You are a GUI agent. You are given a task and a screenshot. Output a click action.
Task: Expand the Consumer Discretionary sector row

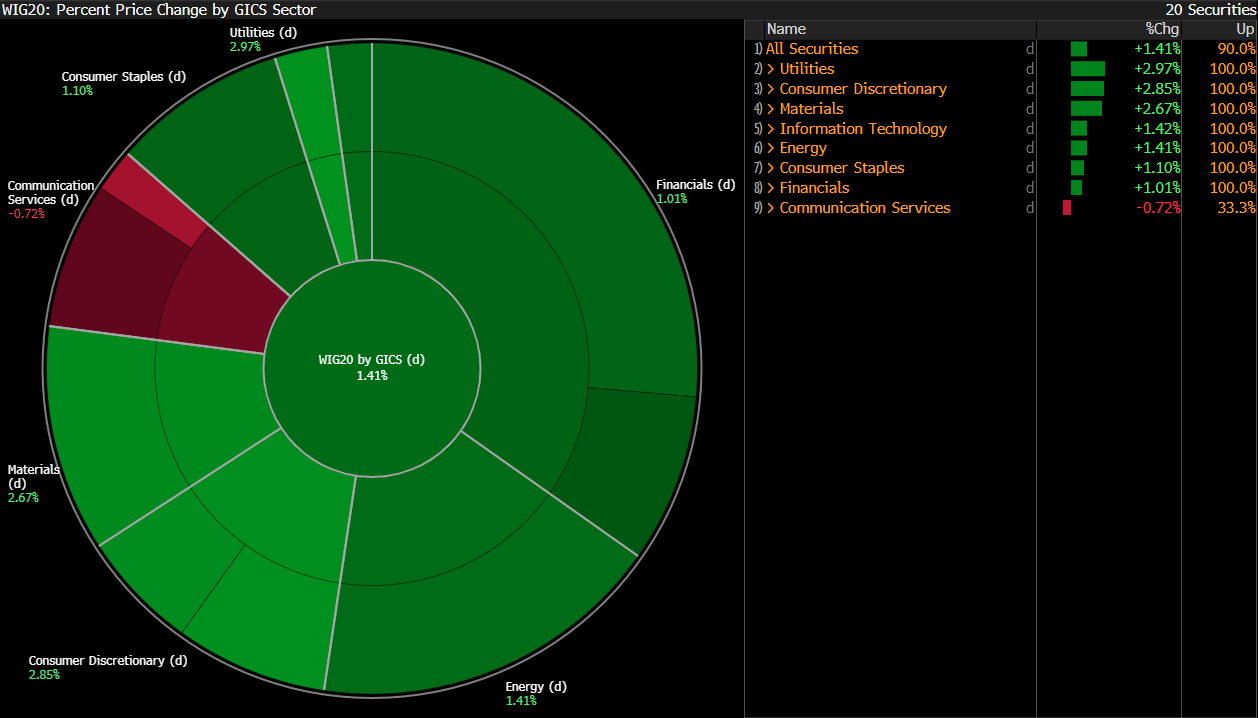[771, 89]
